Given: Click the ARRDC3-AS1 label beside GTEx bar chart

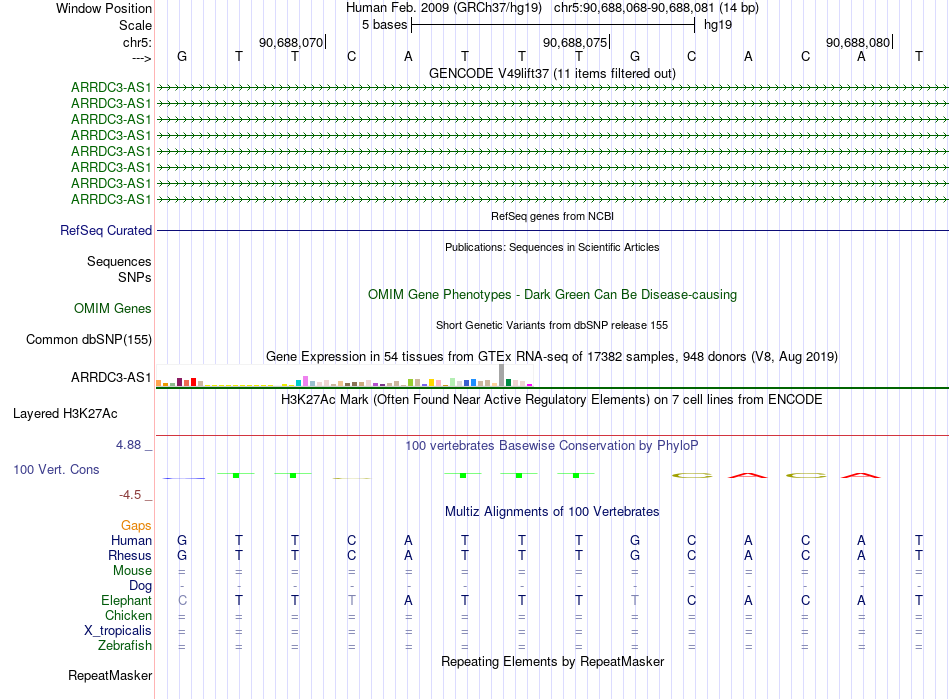Looking at the screenshot, I should click(111, 377).
